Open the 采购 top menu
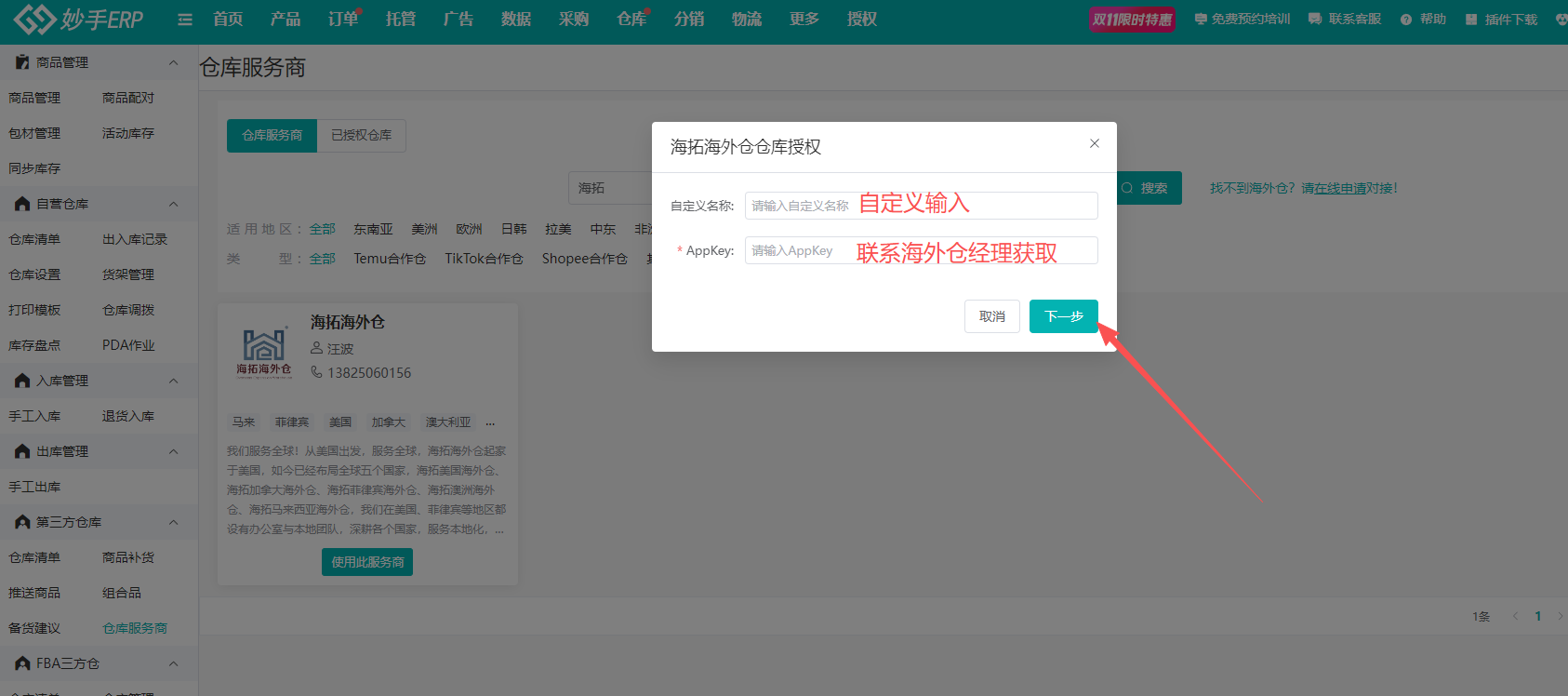The height and width of the screenshot is (696, 1568). (x=574, y=19)
